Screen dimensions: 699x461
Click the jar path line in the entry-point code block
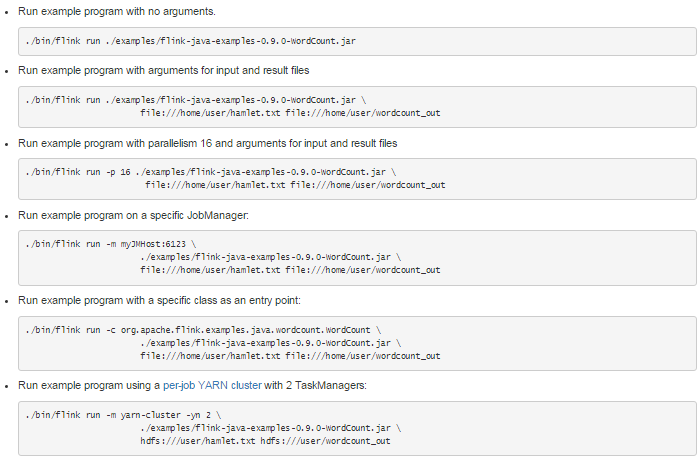tap(268, 341)
